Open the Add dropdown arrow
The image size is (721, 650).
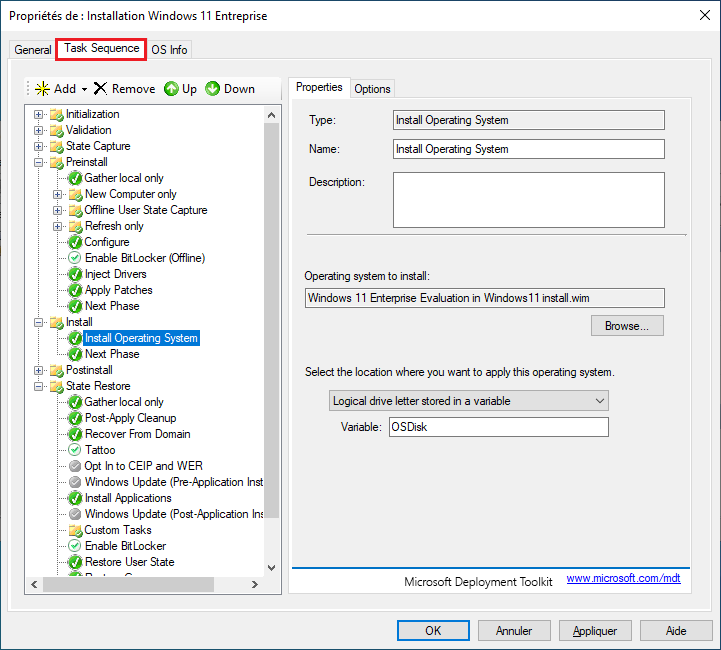pyautogui.click(x=84, y=89)
